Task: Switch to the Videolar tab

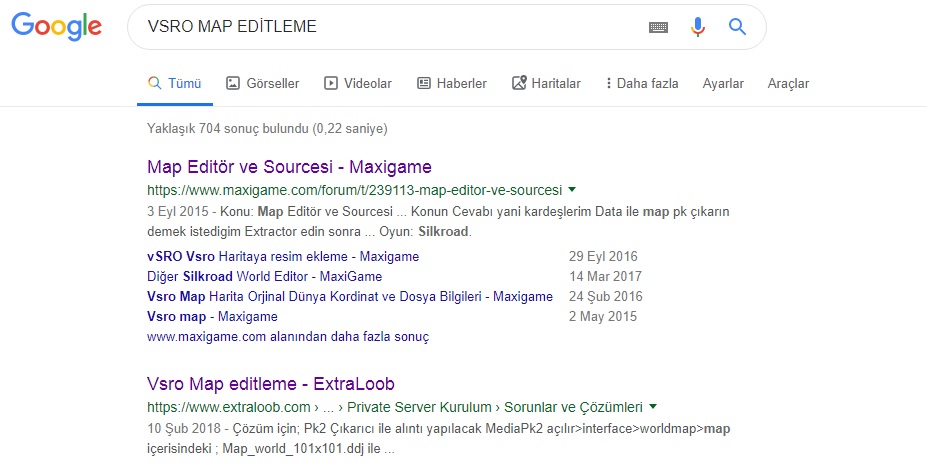Action: pyautogui.click(x=358, y=83)
